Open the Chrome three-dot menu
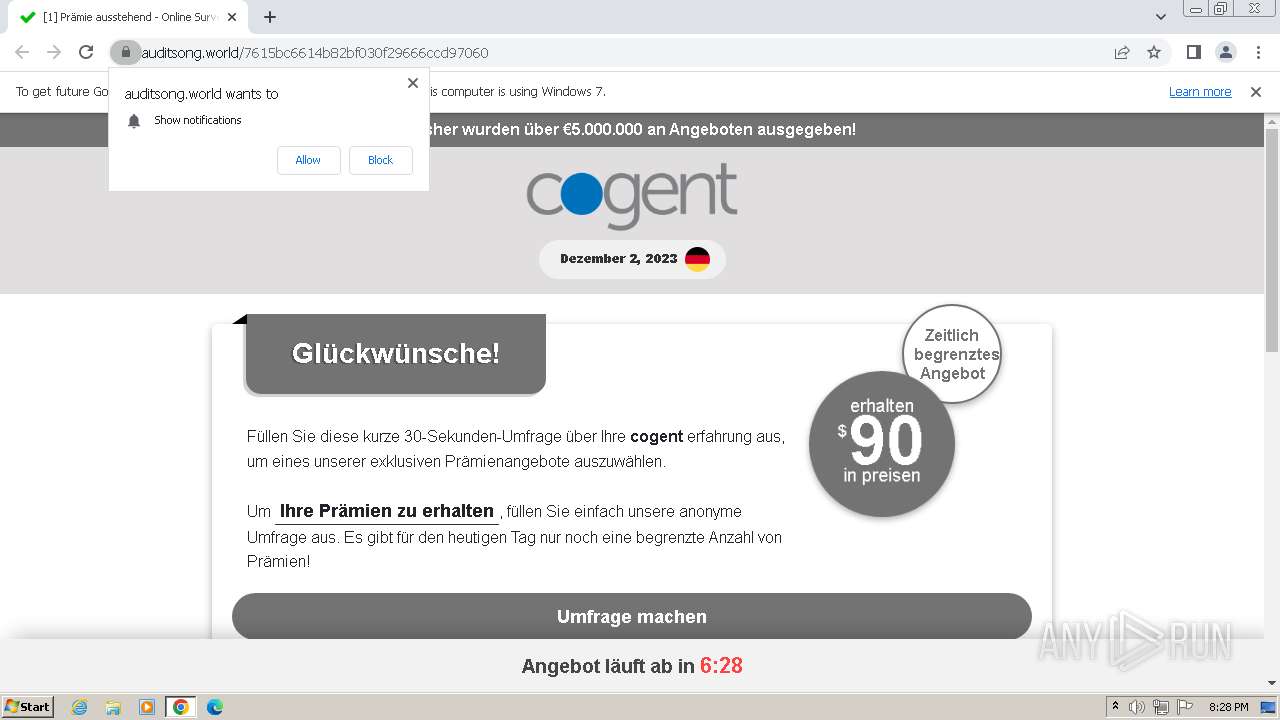 (x=1257, y=52)
